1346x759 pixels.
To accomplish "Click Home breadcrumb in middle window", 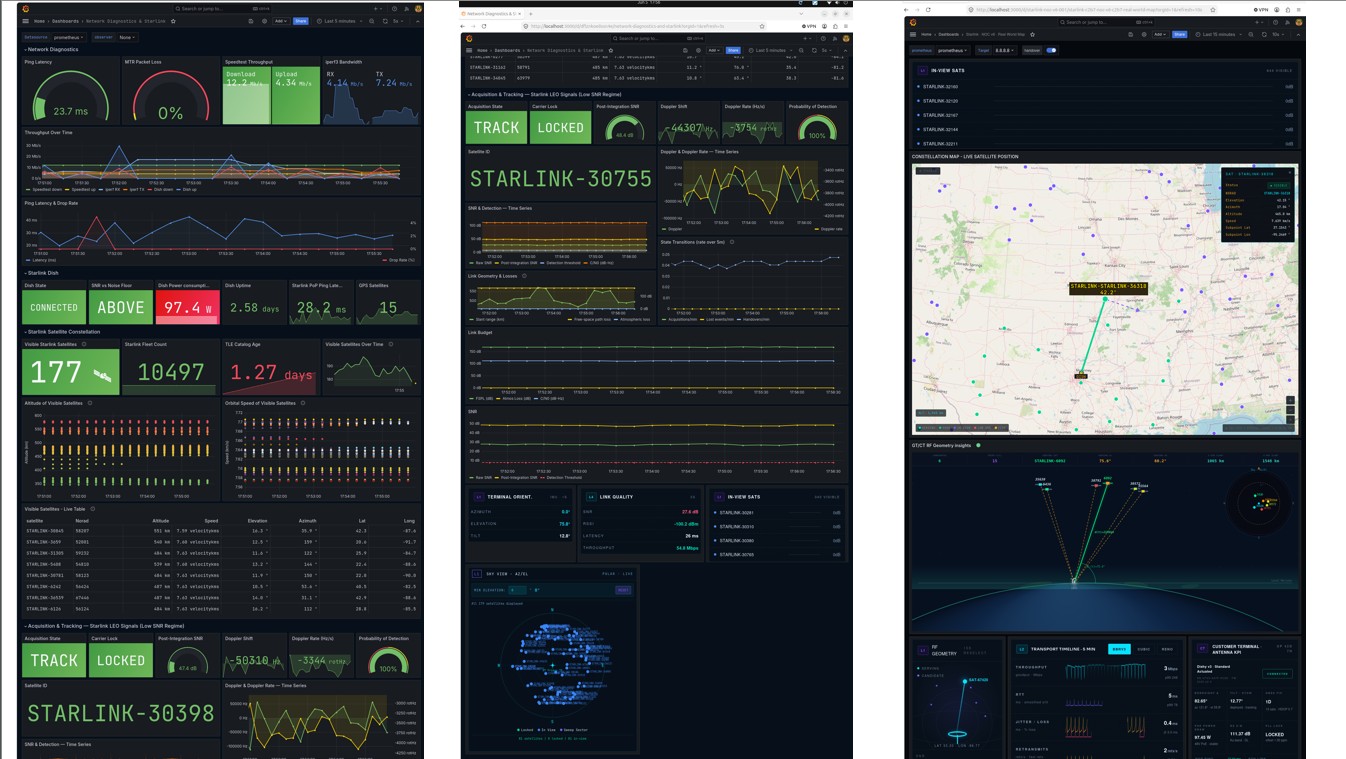I will click(x=482, y=50).
